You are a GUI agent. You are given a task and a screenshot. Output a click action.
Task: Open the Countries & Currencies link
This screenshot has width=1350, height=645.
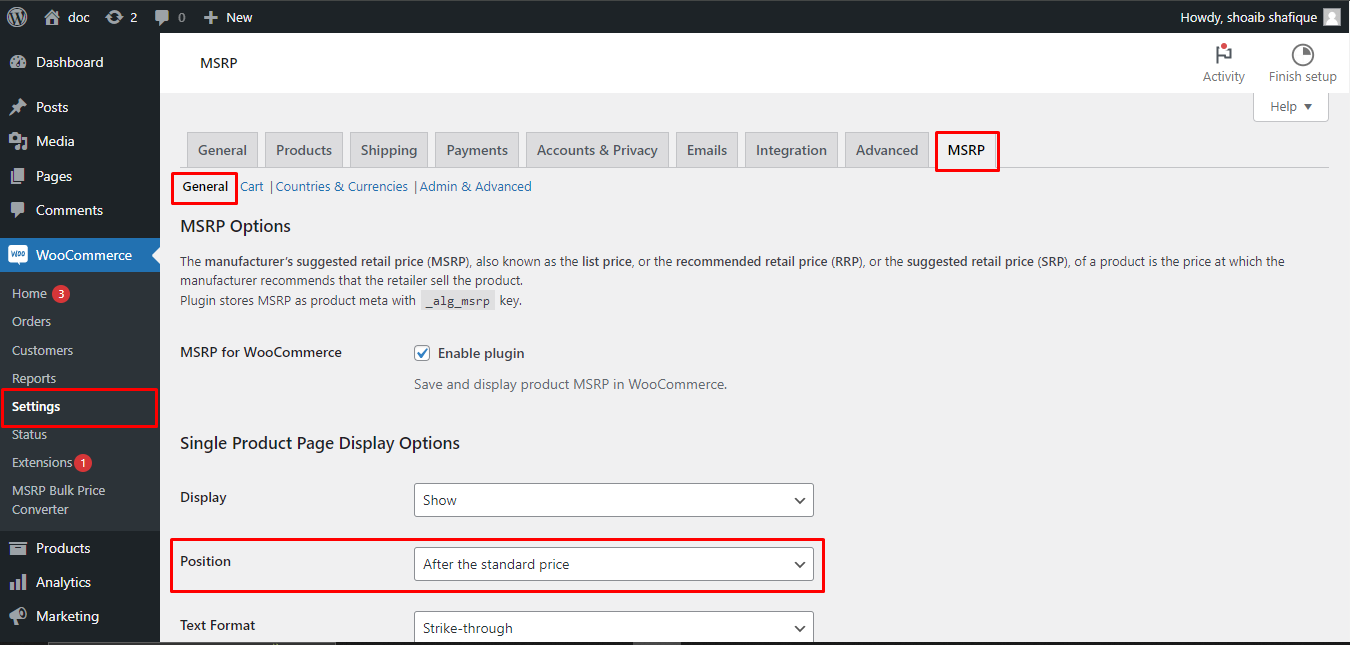[x=342, y=187]
